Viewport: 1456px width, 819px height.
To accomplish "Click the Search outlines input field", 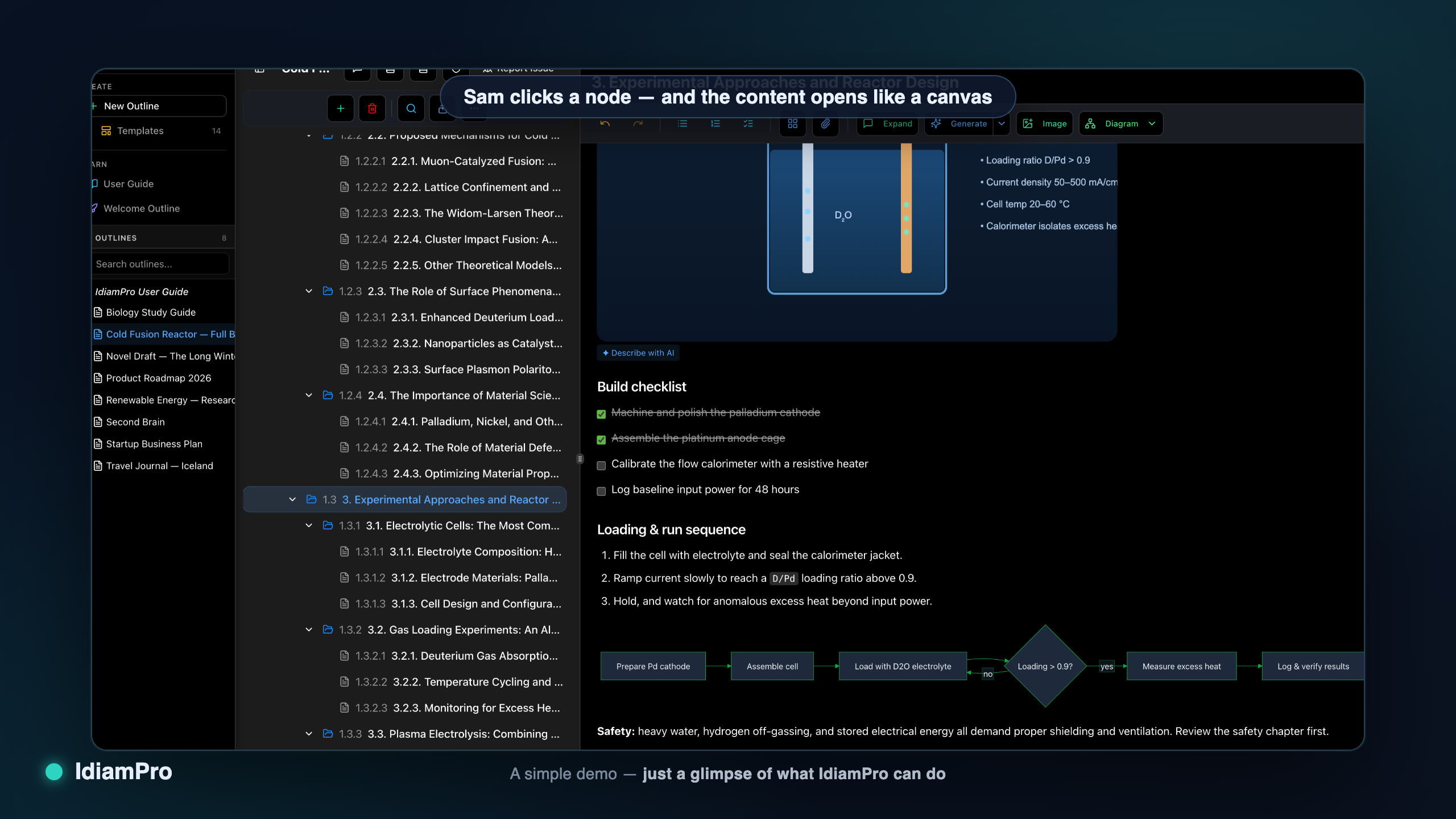I will click(160, 264).
